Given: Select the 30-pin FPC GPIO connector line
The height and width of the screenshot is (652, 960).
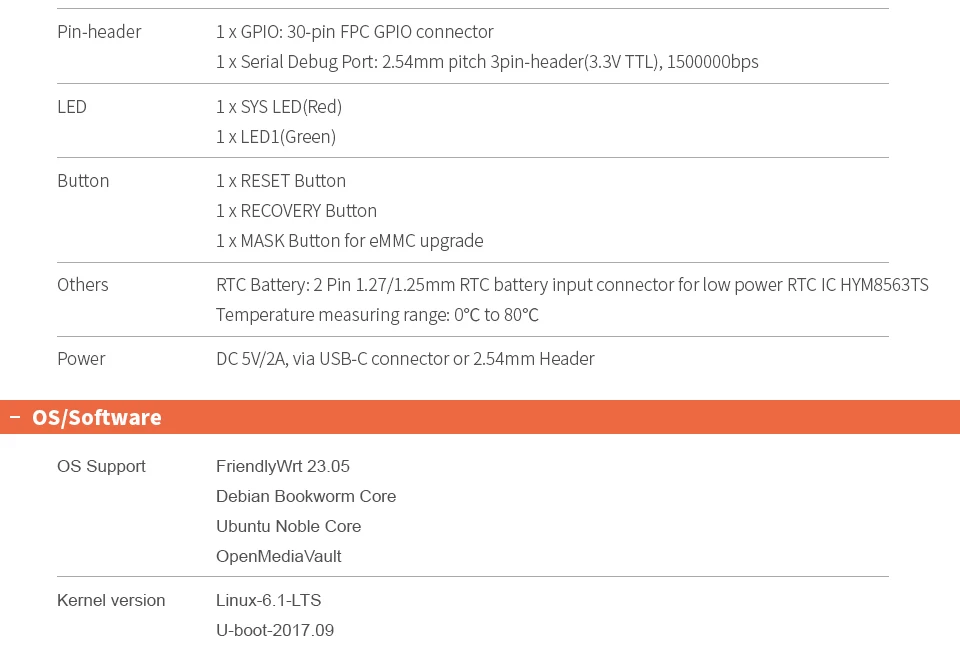Looking at the screenshot, I should [355, 32].
